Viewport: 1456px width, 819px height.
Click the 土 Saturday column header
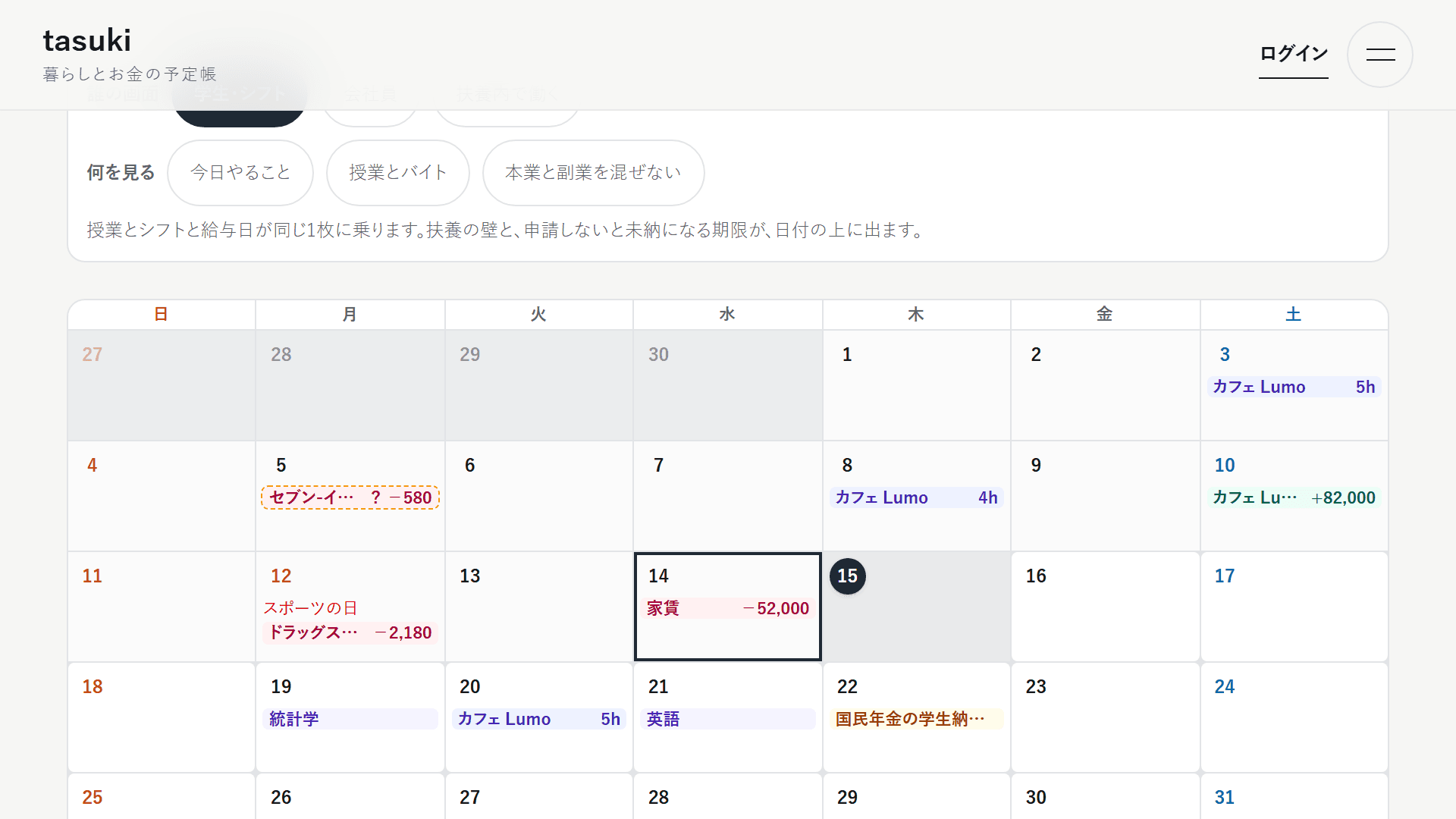[x=1294, y=315]
